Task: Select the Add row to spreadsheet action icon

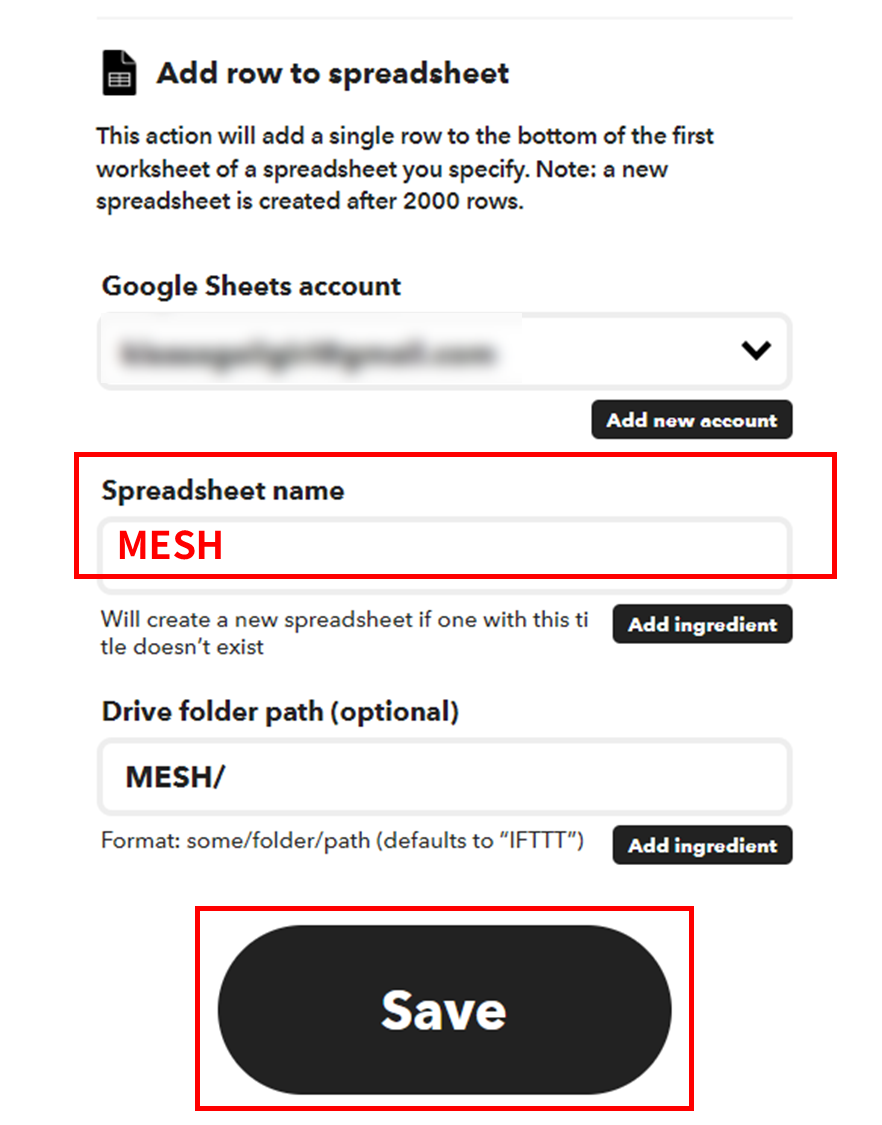Action: 118,72
